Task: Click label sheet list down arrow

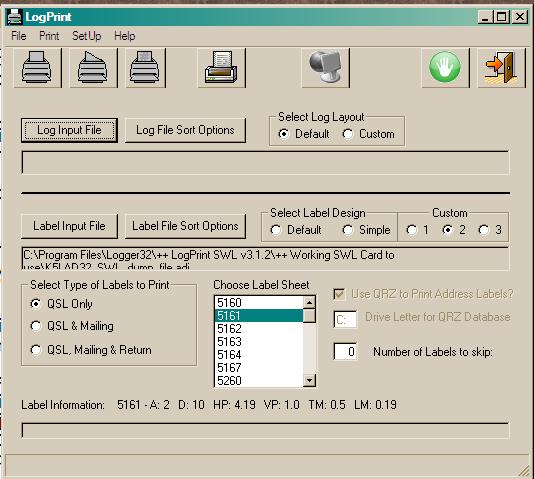Action: tap(309, 380)
